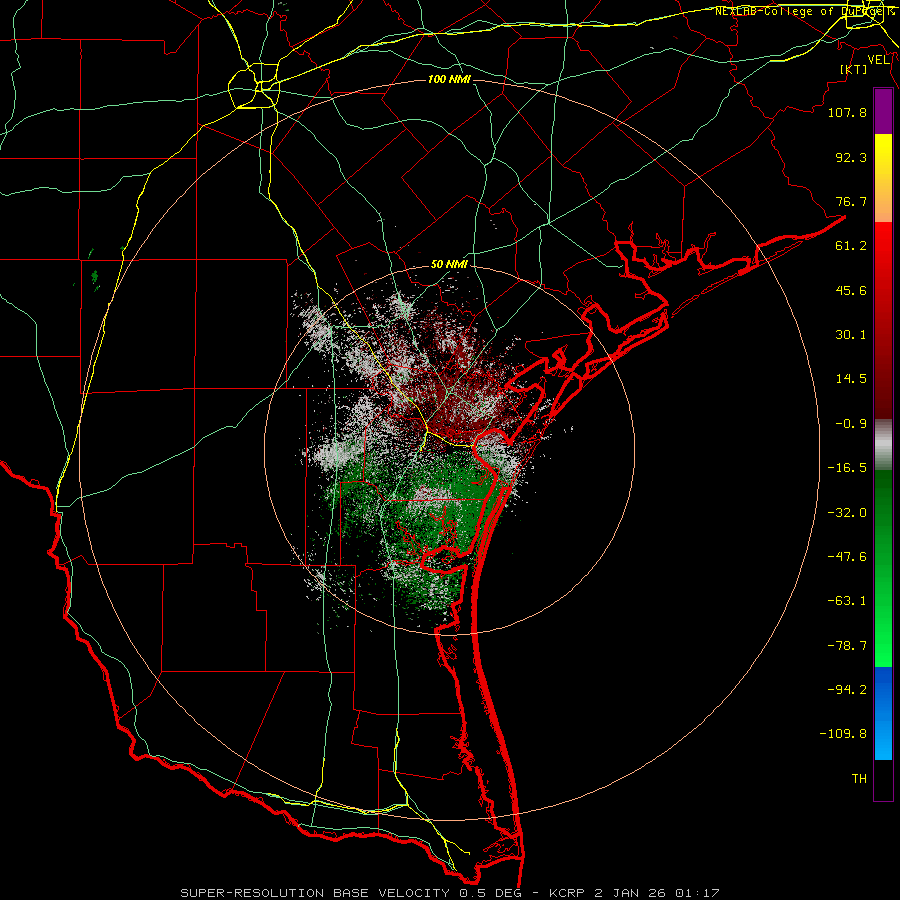Select the "45.6" velocity scale value
This screenshot has width=900, height=900.
click(x=851, y=290)
